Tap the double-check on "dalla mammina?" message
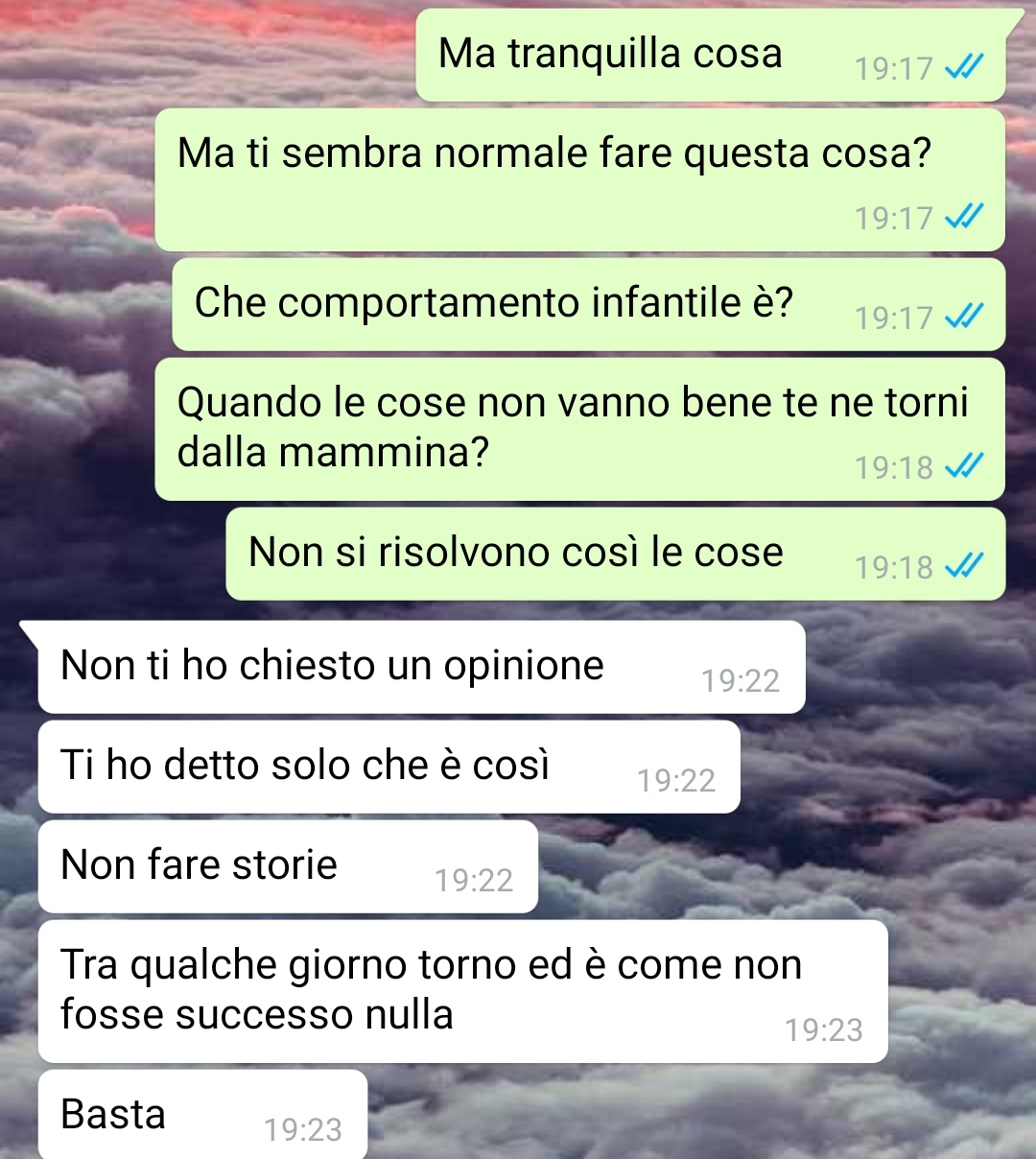Viewport: 1036px width, 1159px height. (x=963, y=466)
